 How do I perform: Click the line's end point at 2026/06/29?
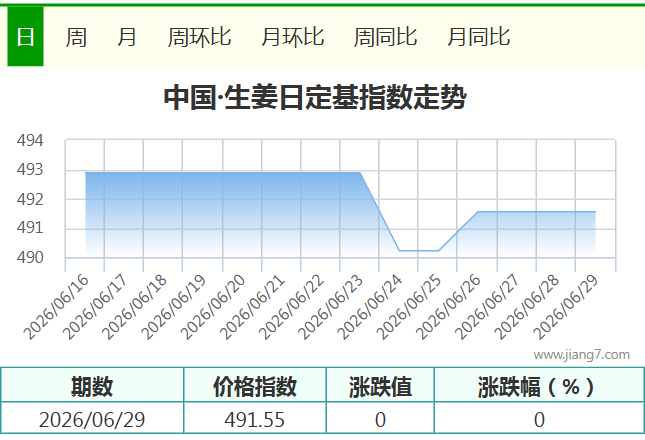(x=595, y=212)
